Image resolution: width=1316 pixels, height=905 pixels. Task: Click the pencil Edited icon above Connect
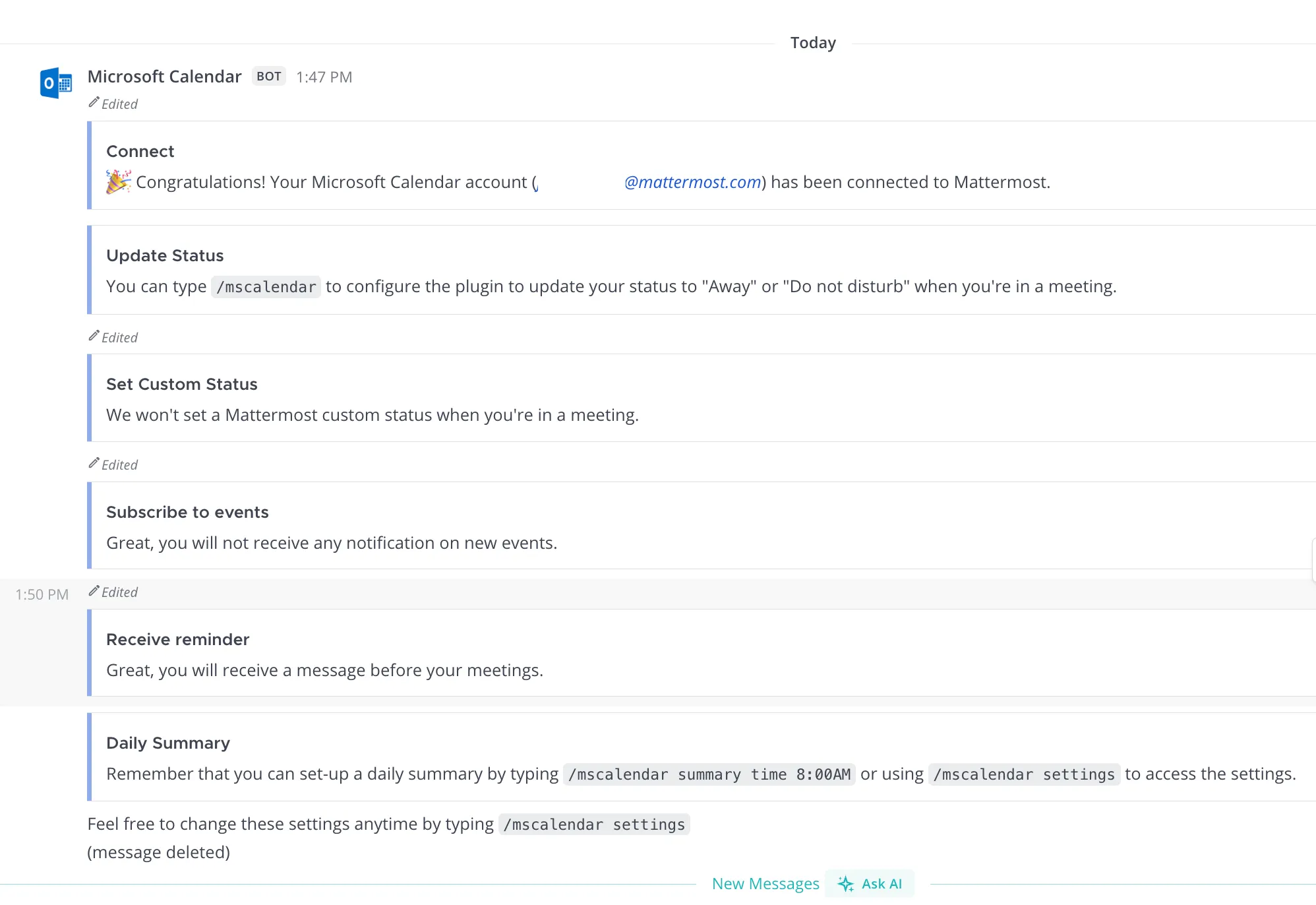(94, 102)
